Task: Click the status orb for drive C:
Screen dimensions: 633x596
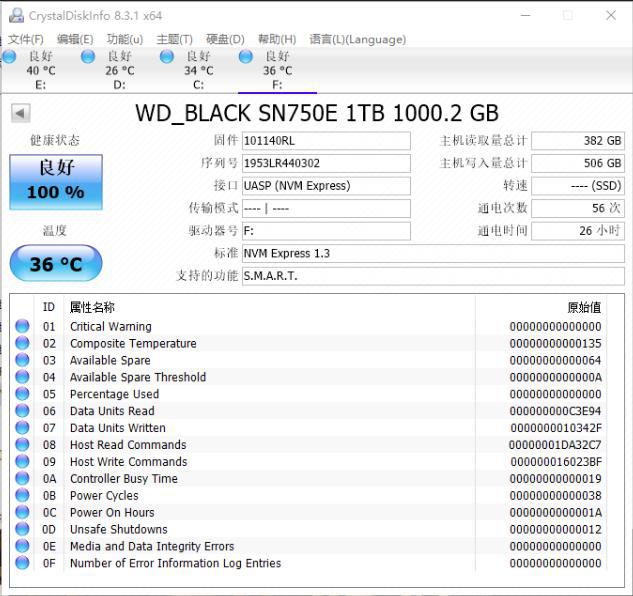Action: (x=166, y=57)
